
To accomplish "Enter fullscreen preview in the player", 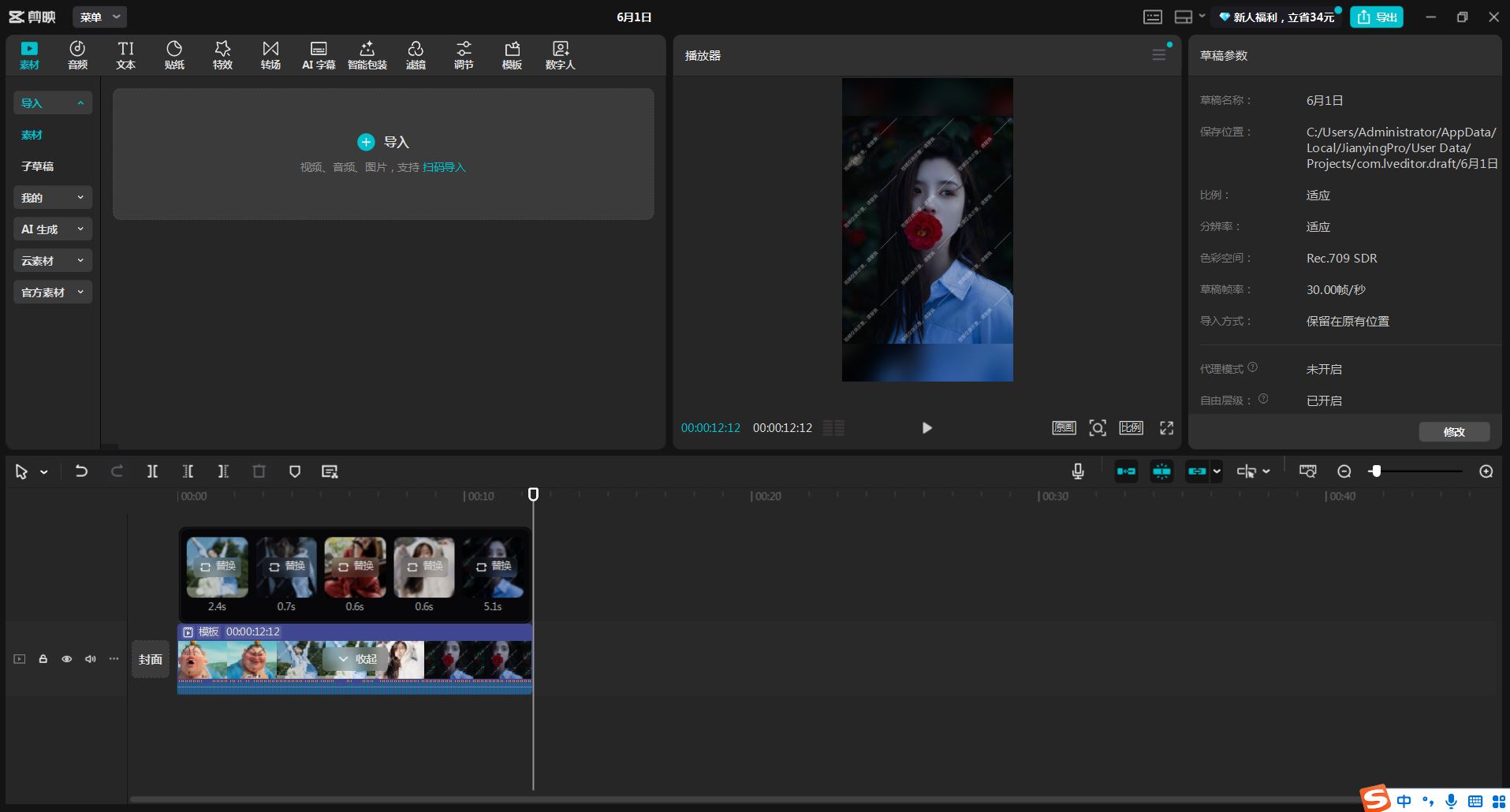I will (x=1167, y=427).
